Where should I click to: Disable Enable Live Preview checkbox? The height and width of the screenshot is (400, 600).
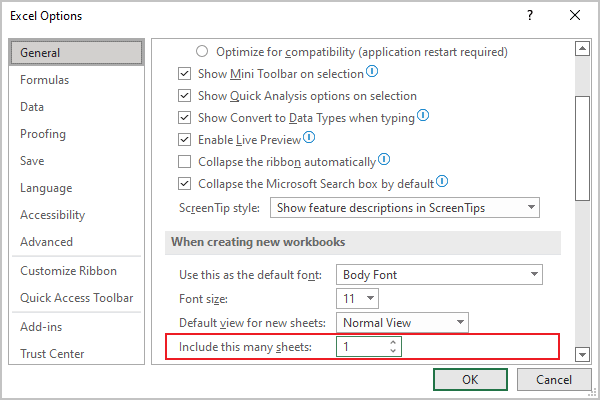point(184,140)
